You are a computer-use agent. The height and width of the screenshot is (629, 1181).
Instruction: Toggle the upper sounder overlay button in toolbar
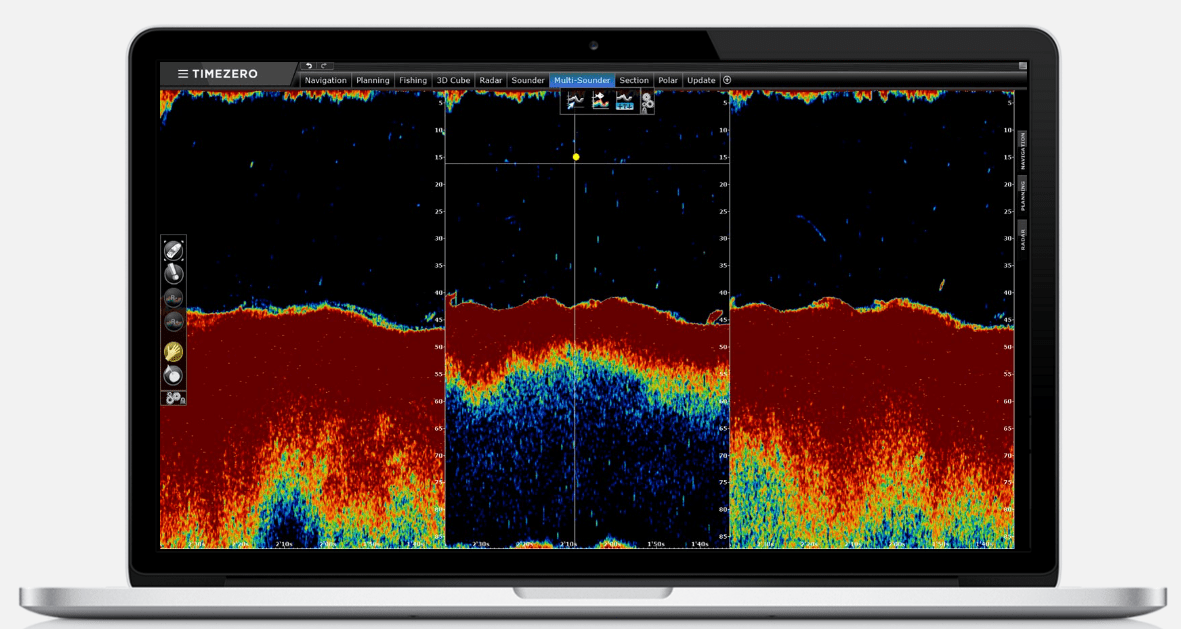173,298
